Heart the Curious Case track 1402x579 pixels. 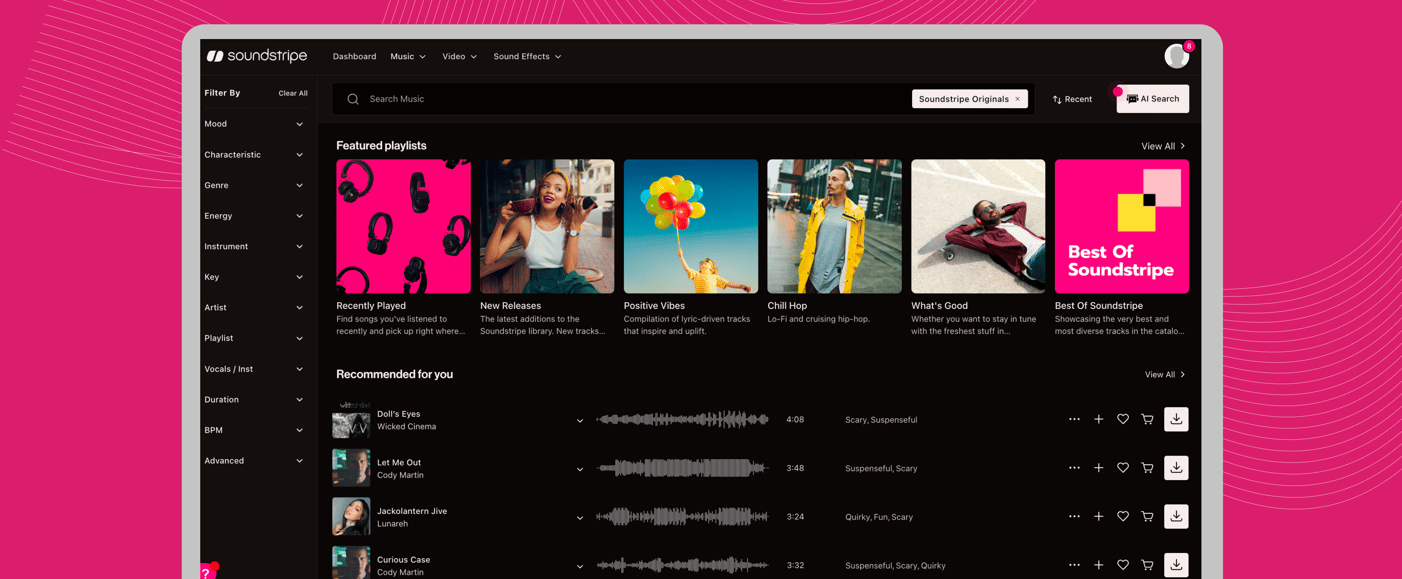(x=1122, y=564)
